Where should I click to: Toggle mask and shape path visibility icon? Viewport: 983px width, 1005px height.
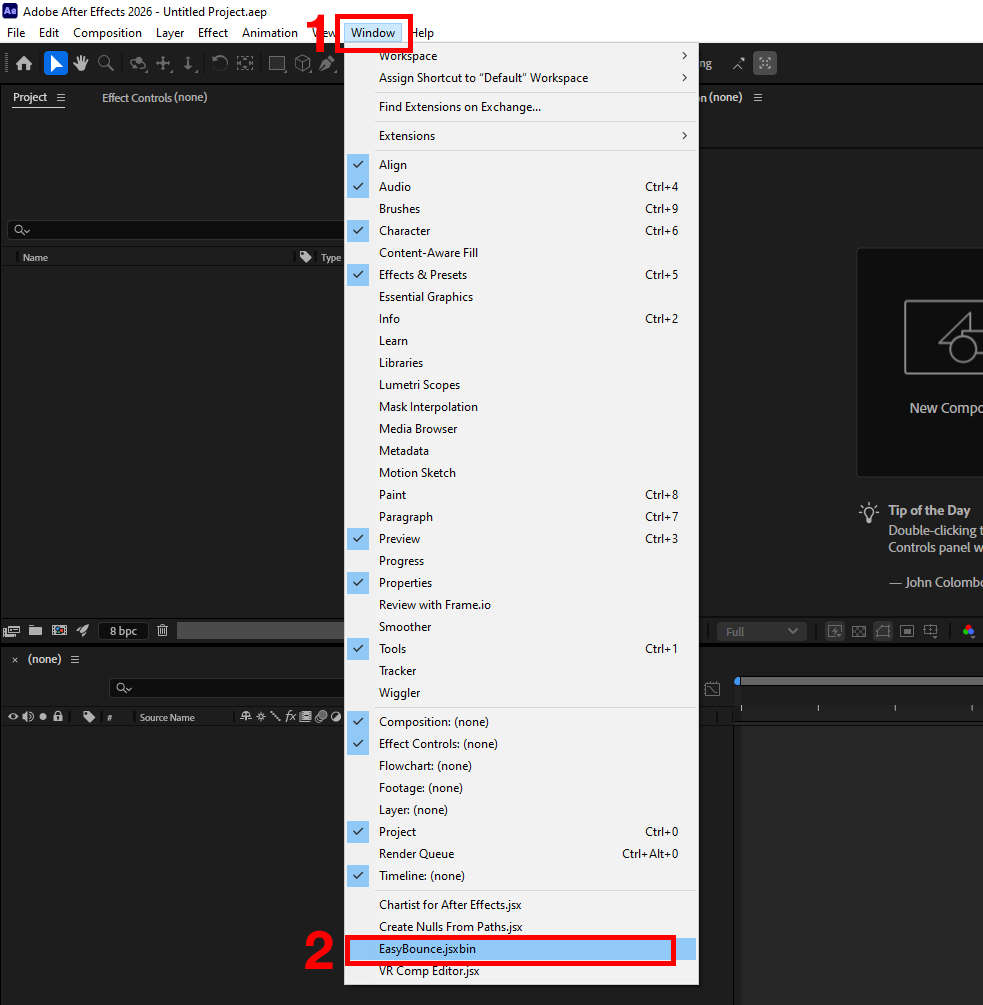tap(883, 631)
